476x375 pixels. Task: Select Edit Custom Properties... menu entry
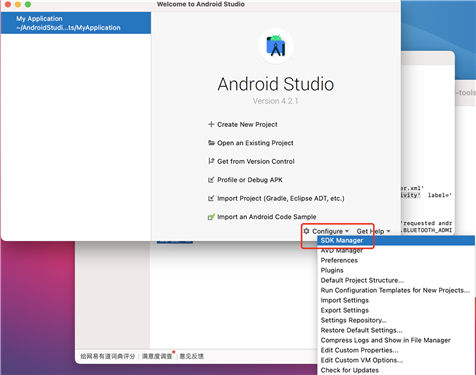[396, 350]
